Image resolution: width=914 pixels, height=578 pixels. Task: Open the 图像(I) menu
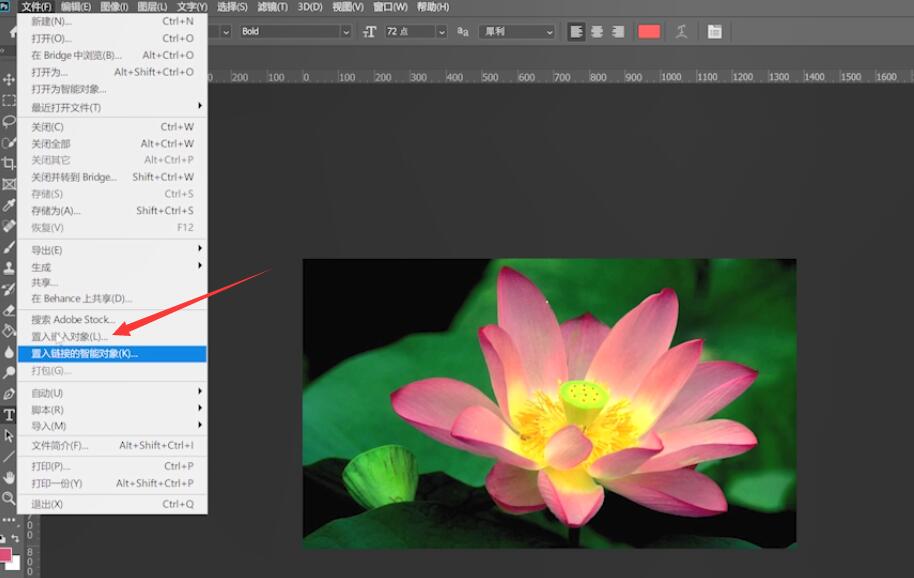pos(114,7)
